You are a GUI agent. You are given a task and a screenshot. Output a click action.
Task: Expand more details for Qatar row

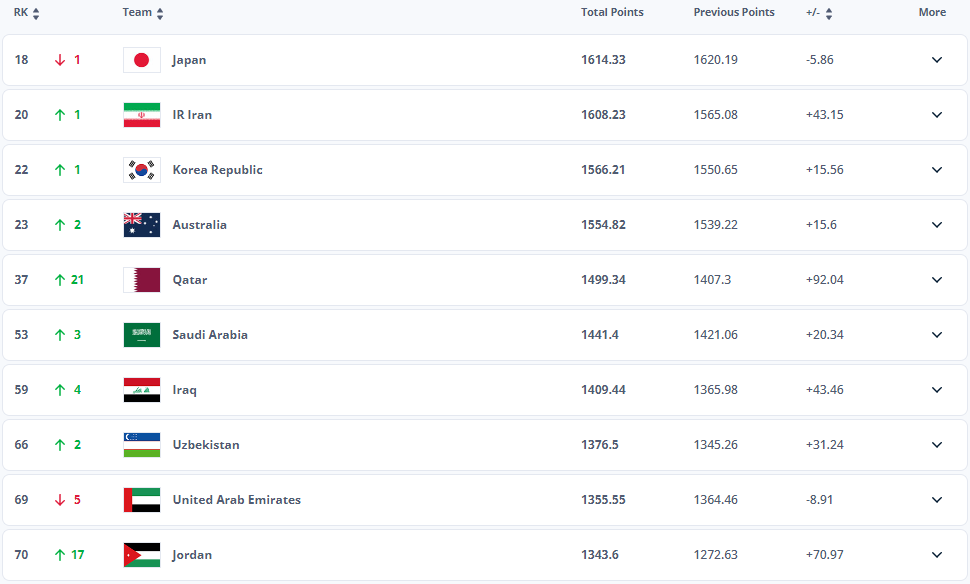pos(937,280)
